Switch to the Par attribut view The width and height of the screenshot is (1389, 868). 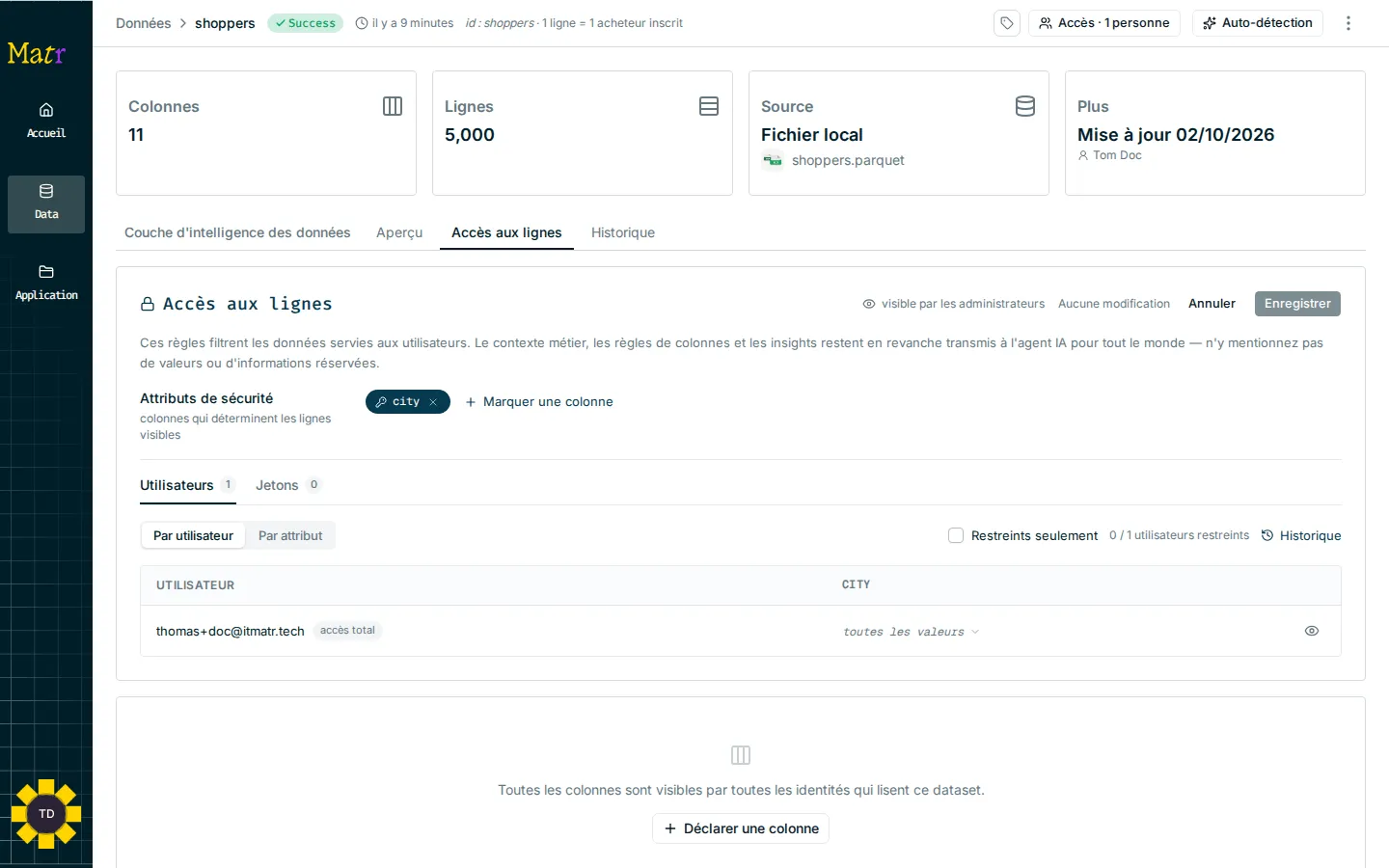coord(290,536)
